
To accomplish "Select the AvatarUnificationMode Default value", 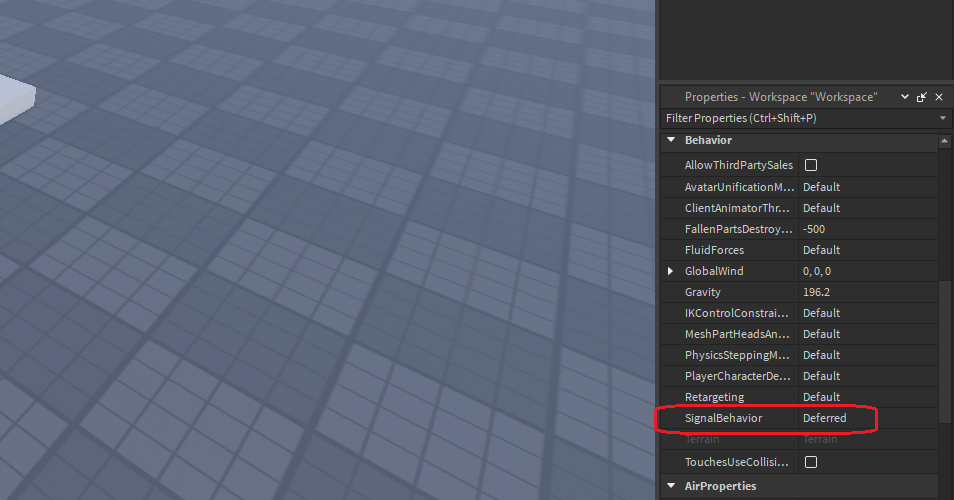I will [821, 187].
